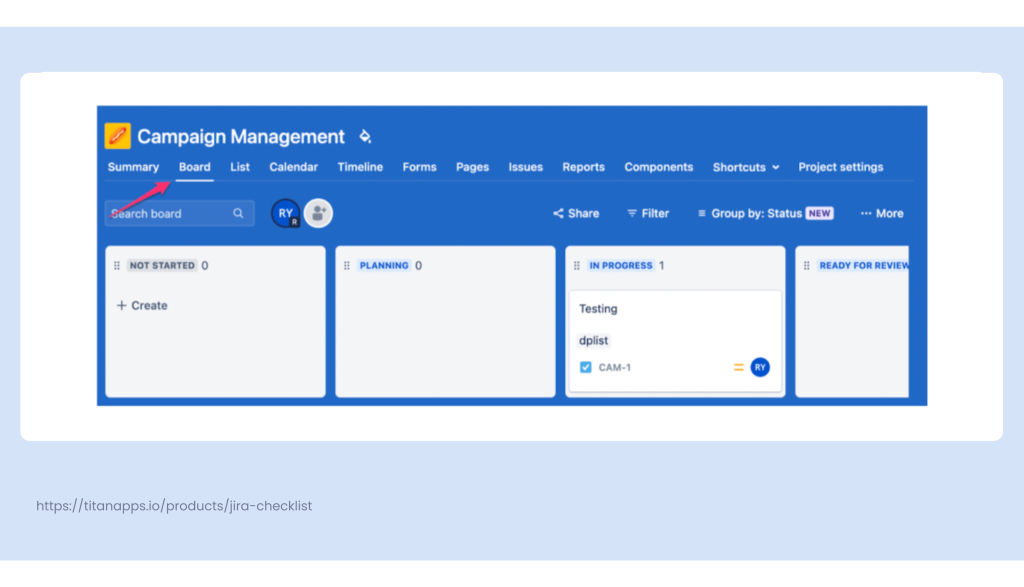The height and width of the screenshot is (587, 1024).
Task: Toggle the CAM-1 task type checkbox
Action: [584, 367]
